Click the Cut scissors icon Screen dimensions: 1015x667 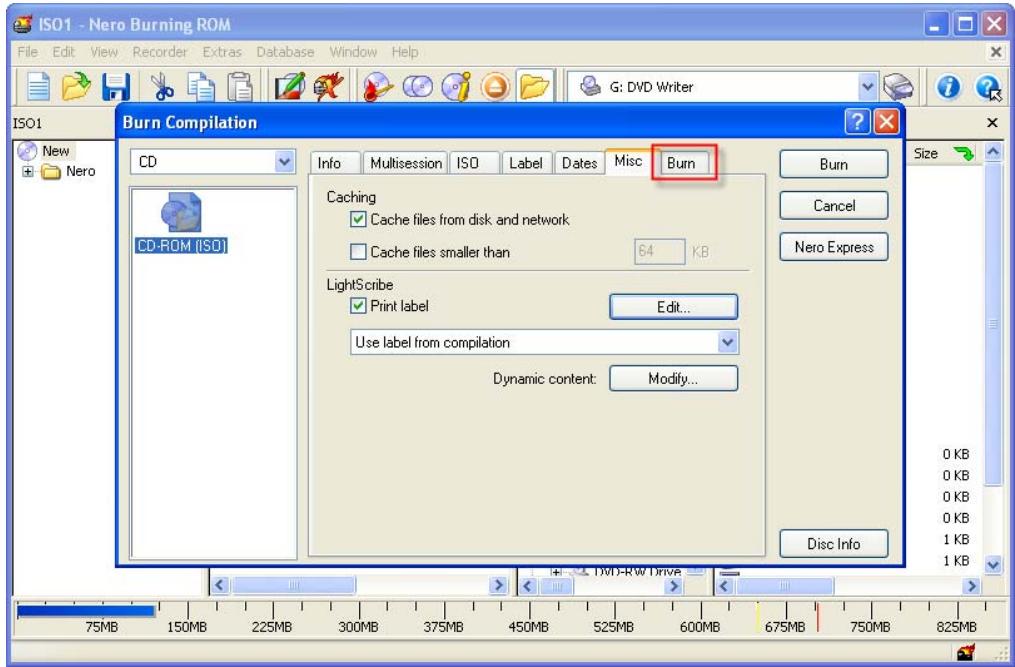pyautogui.click(x=161, y=87)
